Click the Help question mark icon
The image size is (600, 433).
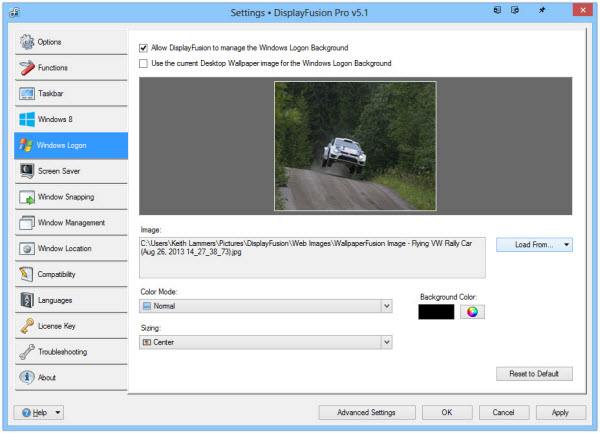(26, 413)
